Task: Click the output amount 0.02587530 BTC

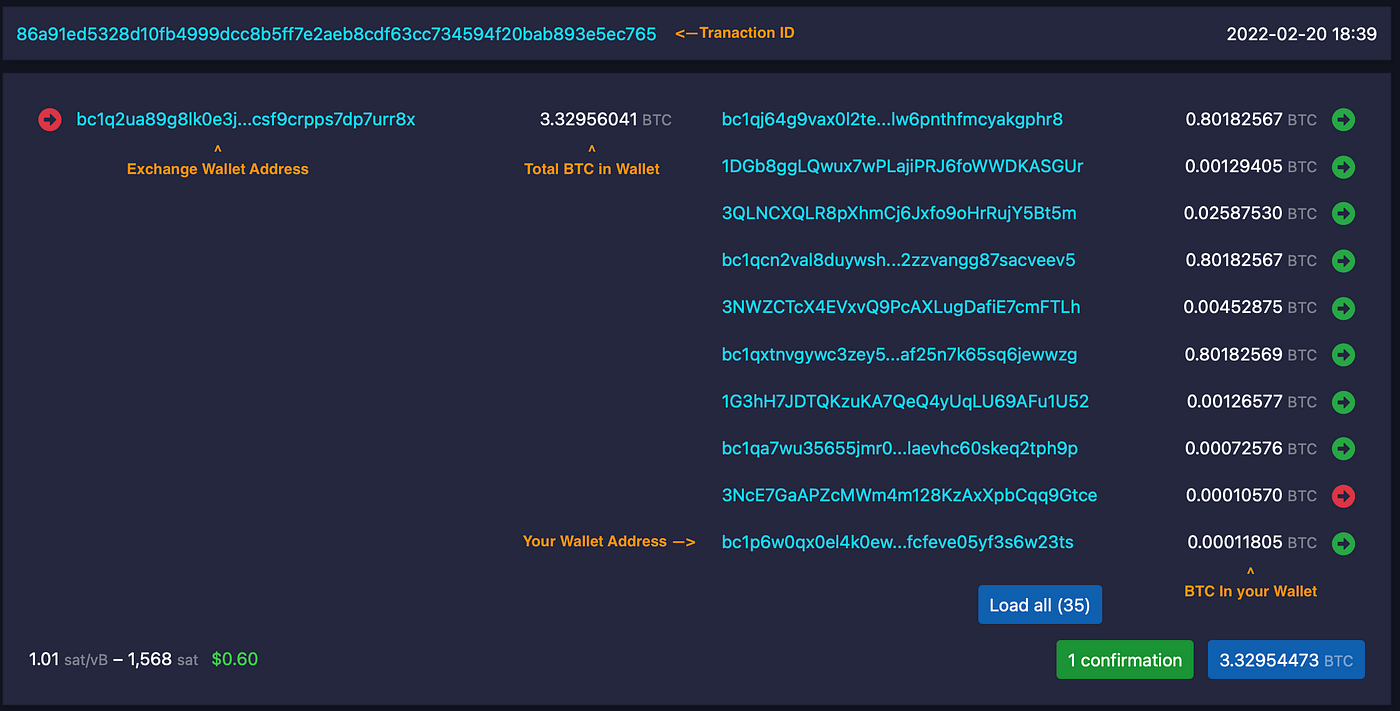Action: point(1251,214)
